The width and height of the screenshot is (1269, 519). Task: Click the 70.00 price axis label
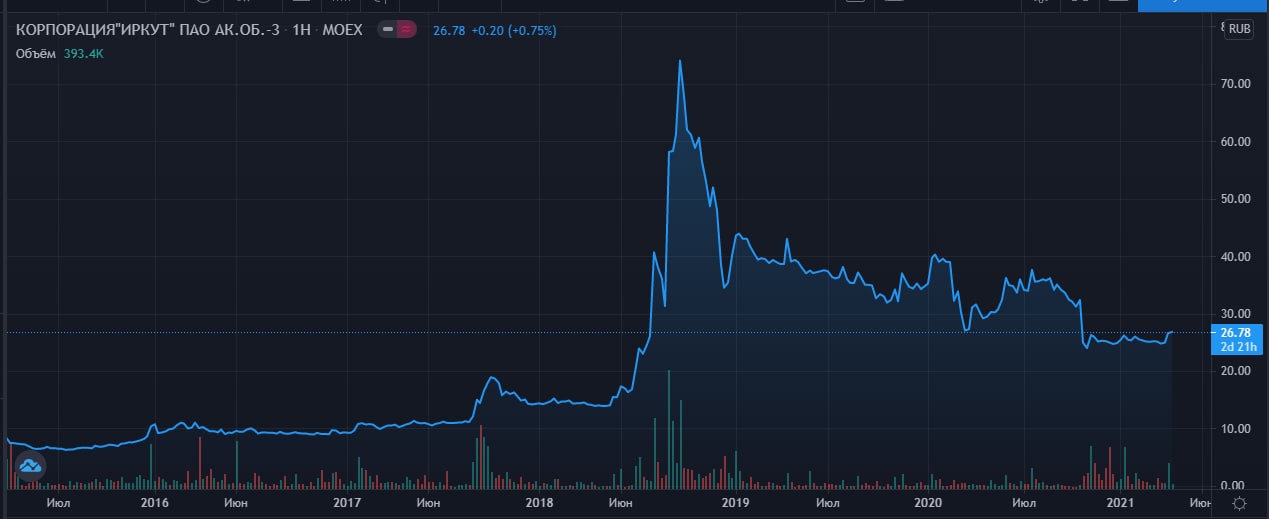tap(1236, 84)
